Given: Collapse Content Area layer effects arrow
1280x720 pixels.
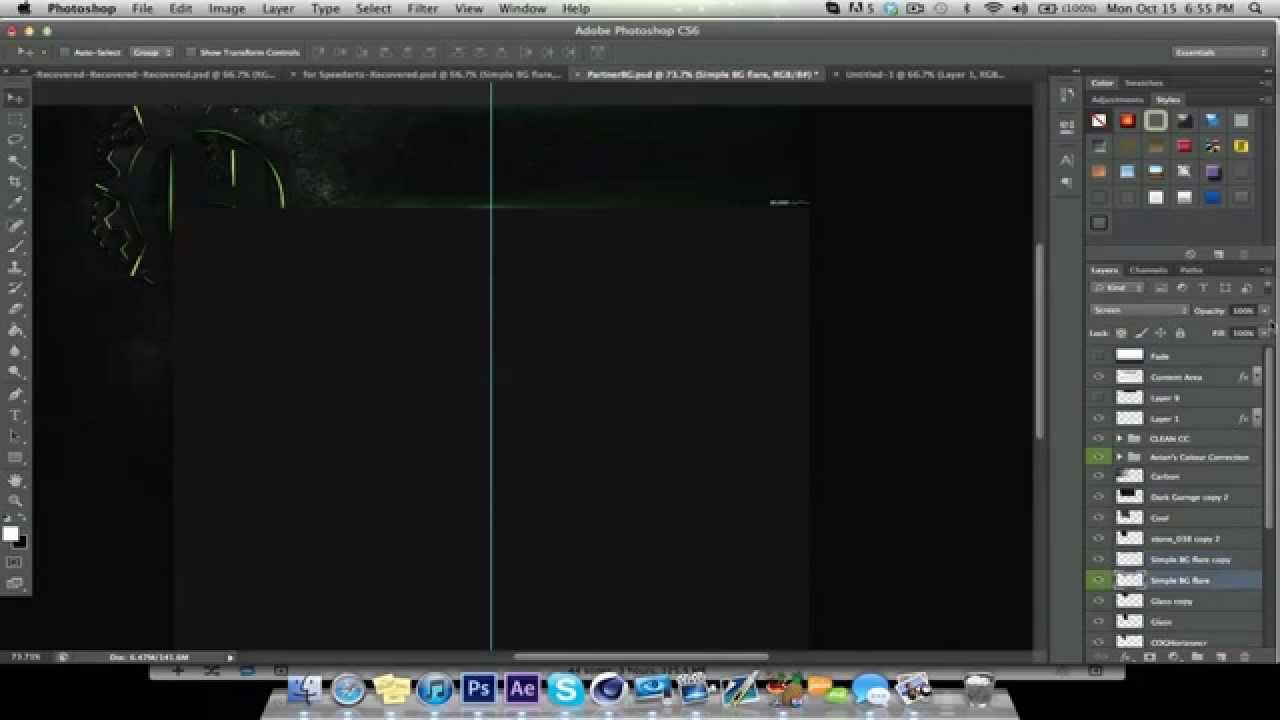Looking at the screenshot, I should tap(1257, 377).
